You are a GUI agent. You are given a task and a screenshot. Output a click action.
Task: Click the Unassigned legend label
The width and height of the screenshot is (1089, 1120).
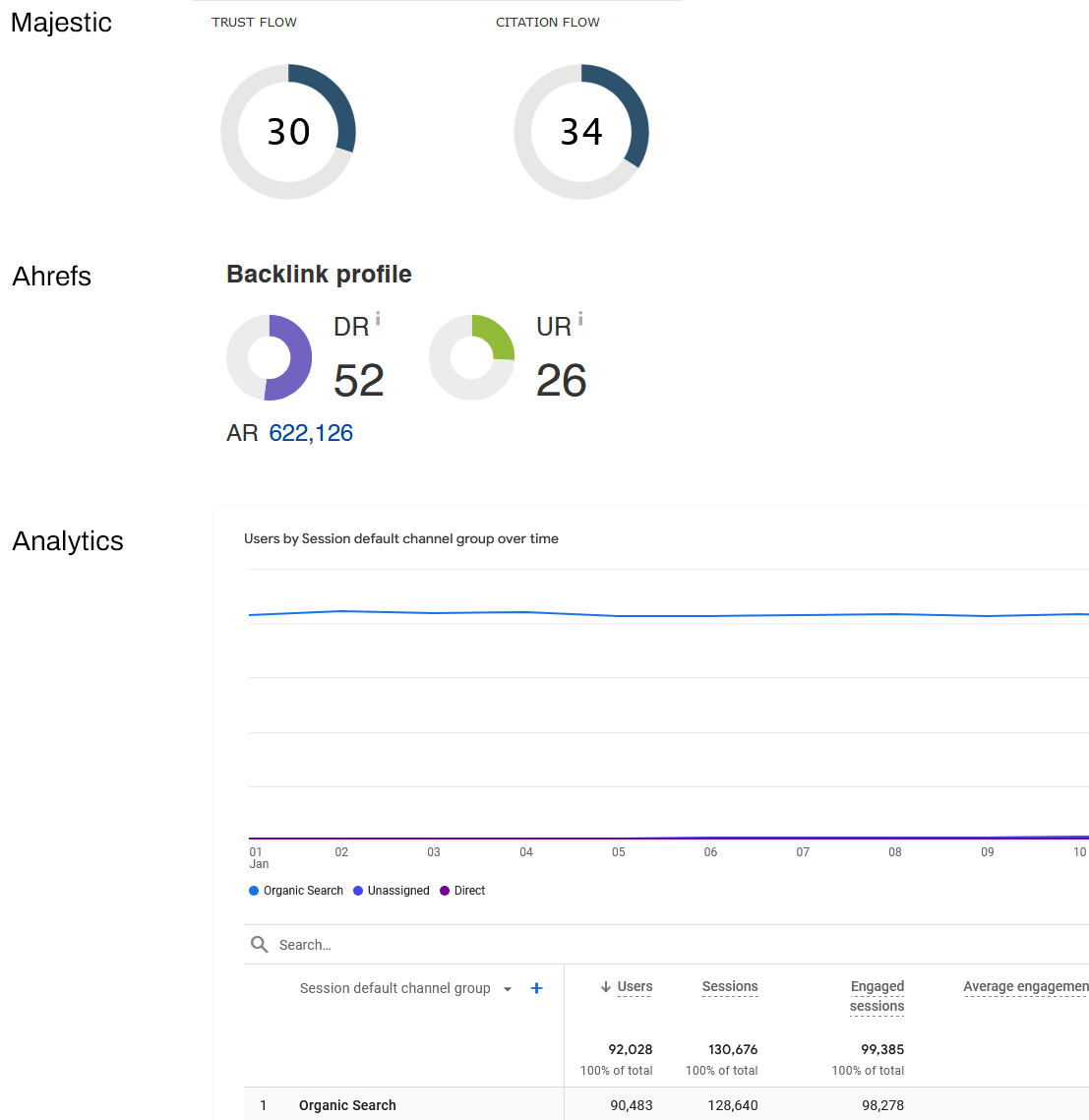click(x=398, y=891)
